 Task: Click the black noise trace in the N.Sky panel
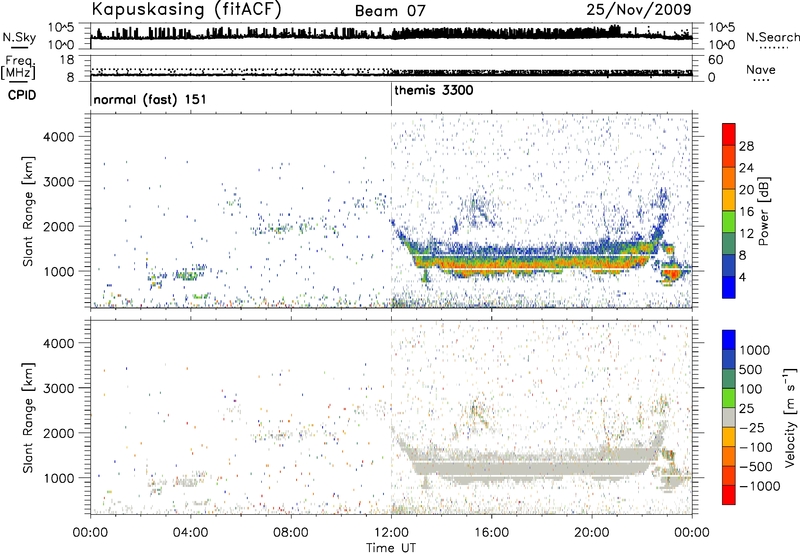click(x=391, y=35)
